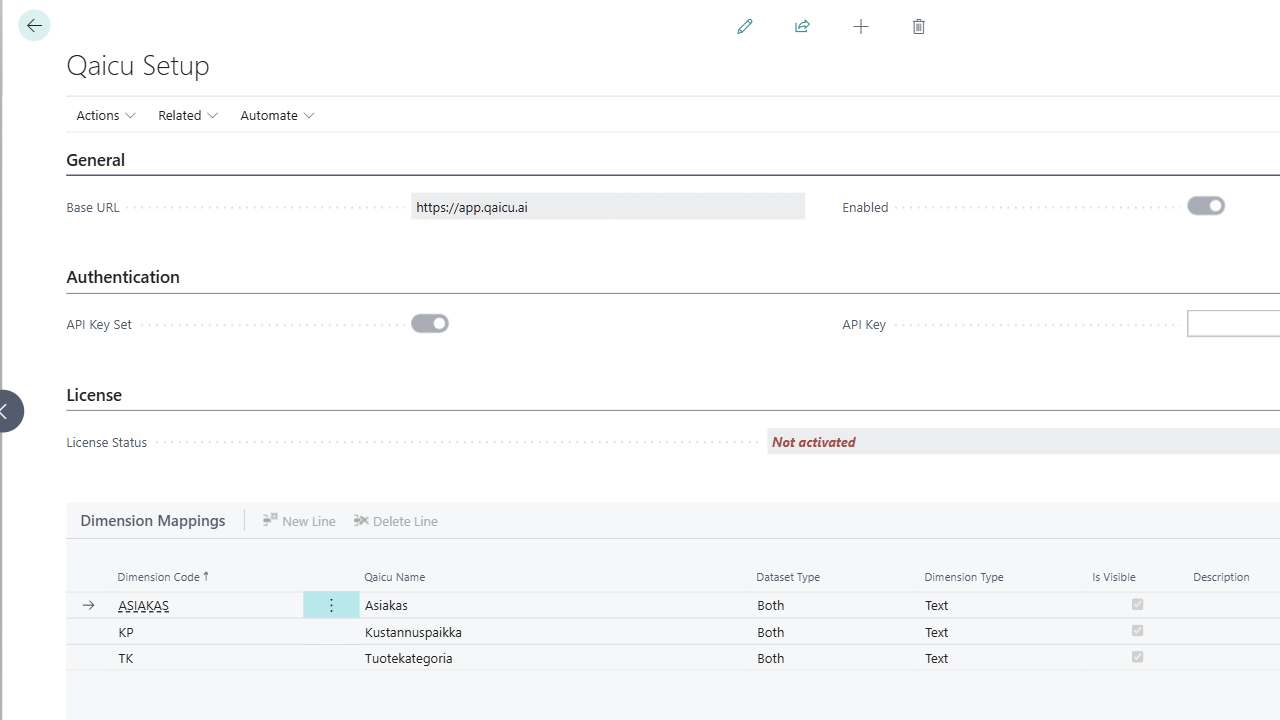Toggle Is Visible checkbox for Tuotekategoria row
The width and height of the screenshot is (1280, 720).
(x=1137, y=657)
